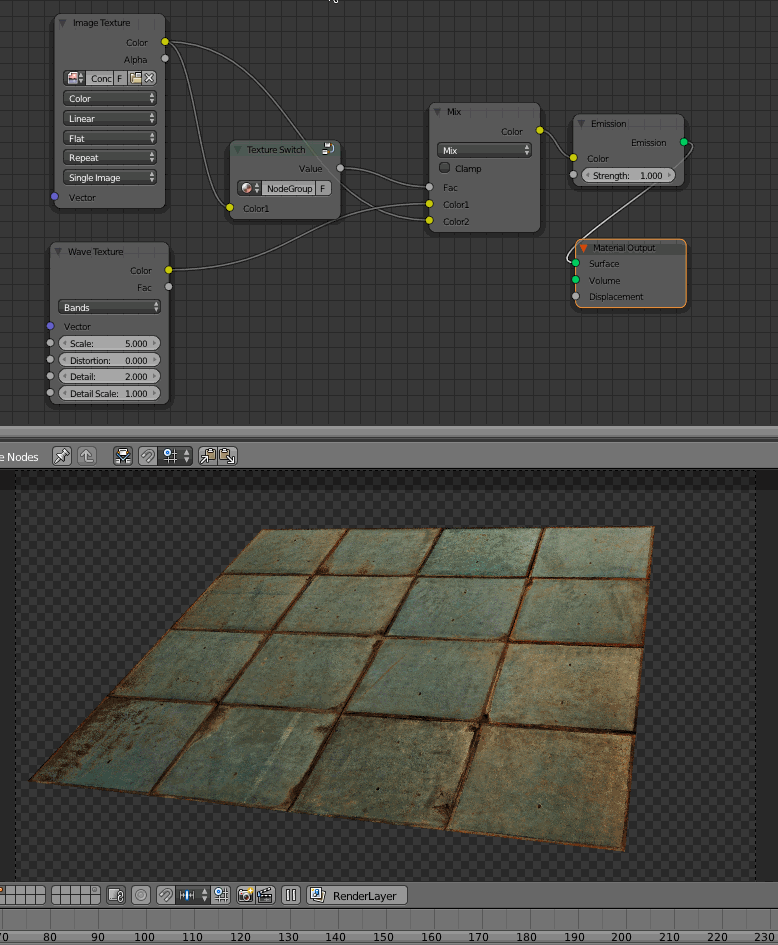Open the Bands wave type dropdown
This screenshot has width=778, height=945.
click(x=109, y=307)
